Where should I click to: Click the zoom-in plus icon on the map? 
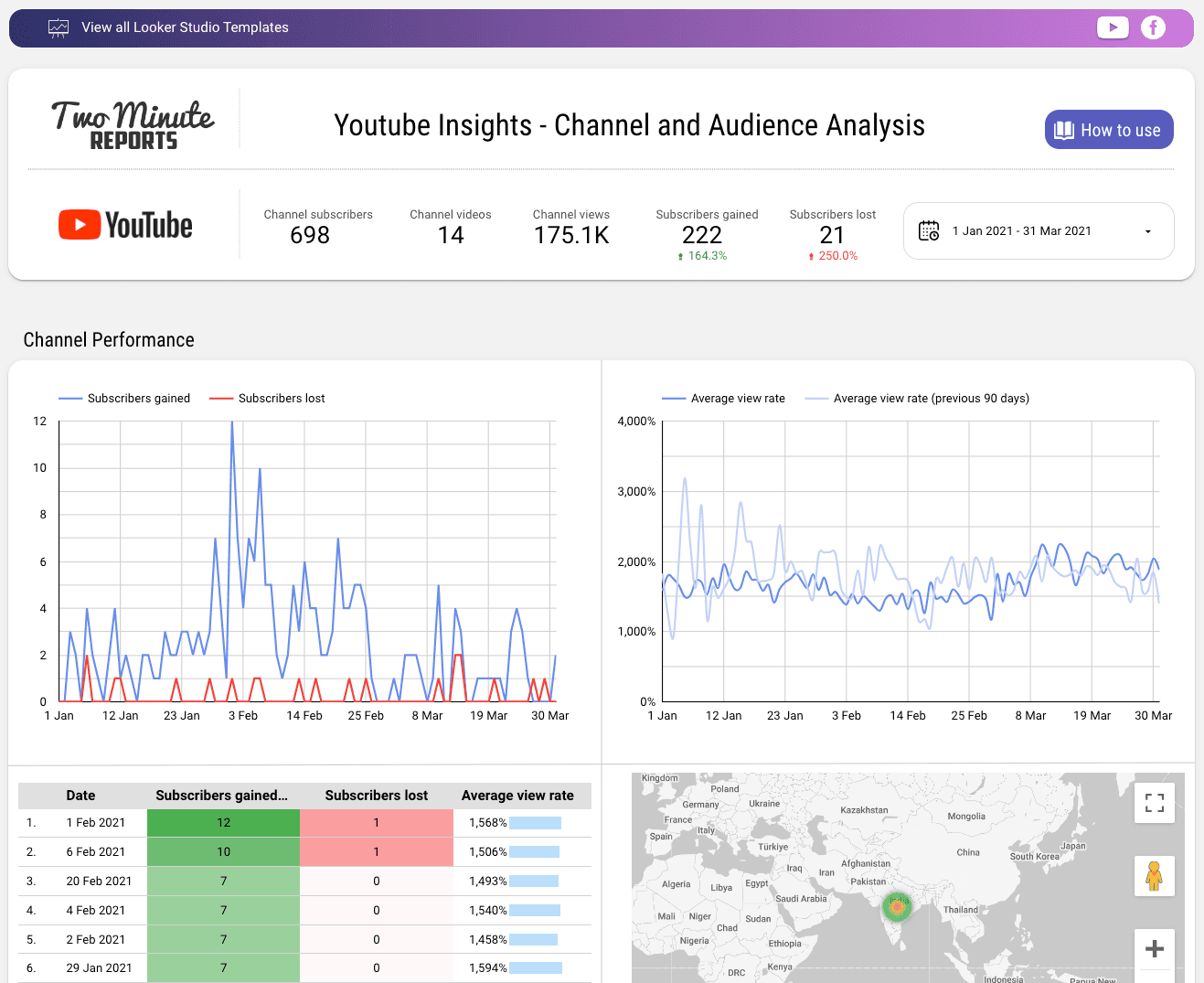coord(1155,950)
